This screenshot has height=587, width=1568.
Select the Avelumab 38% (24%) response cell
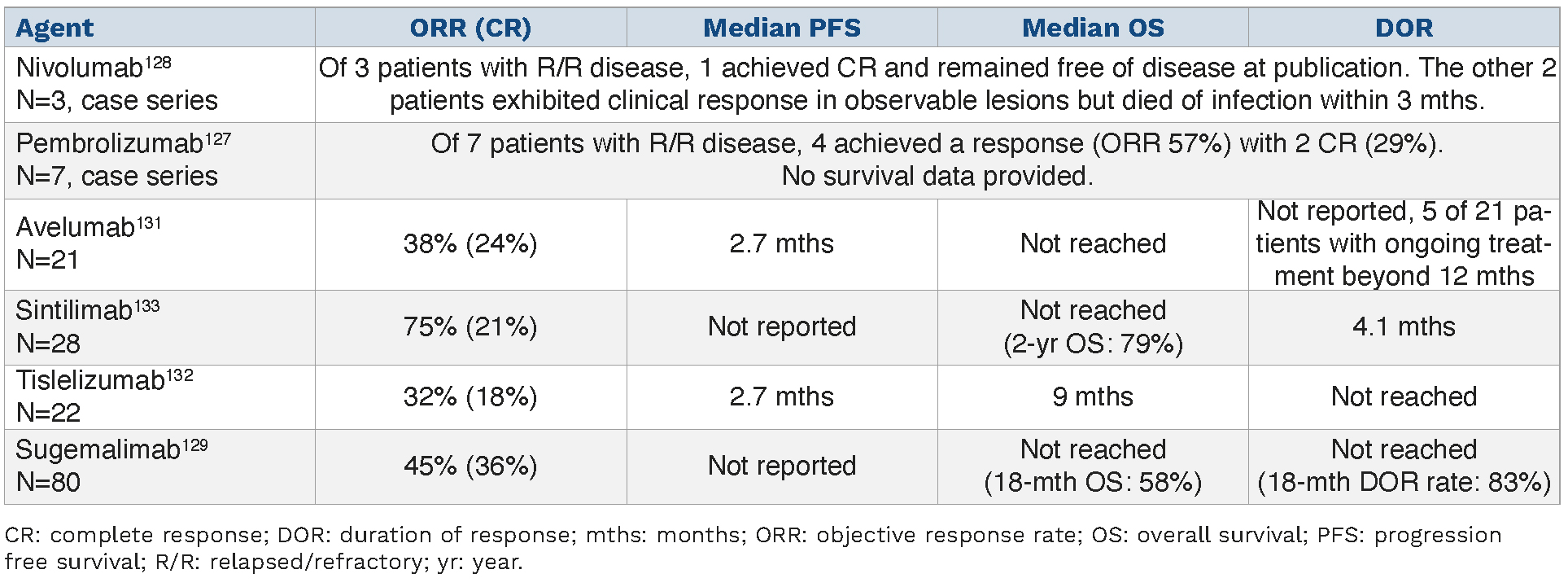point(470,244)
